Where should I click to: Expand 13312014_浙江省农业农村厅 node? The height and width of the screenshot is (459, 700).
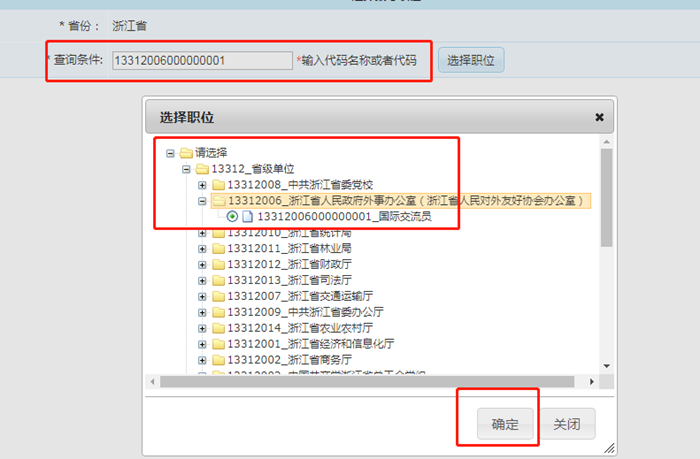click(202, 328)
